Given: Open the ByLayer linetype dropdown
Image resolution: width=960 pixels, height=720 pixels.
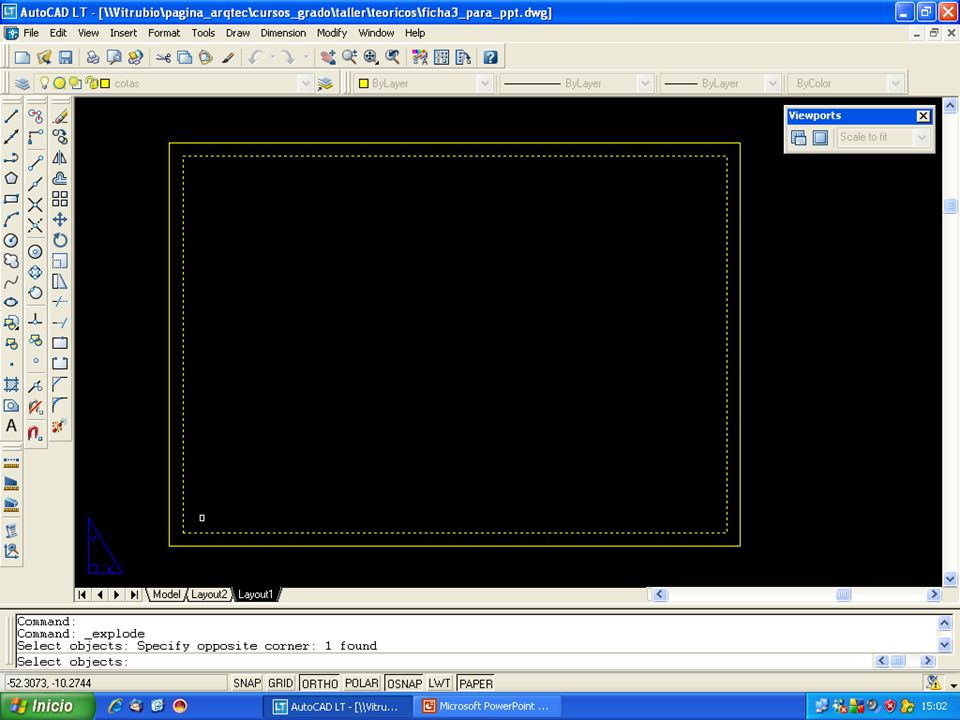Looking at the screenshot, I should (645, 83).
